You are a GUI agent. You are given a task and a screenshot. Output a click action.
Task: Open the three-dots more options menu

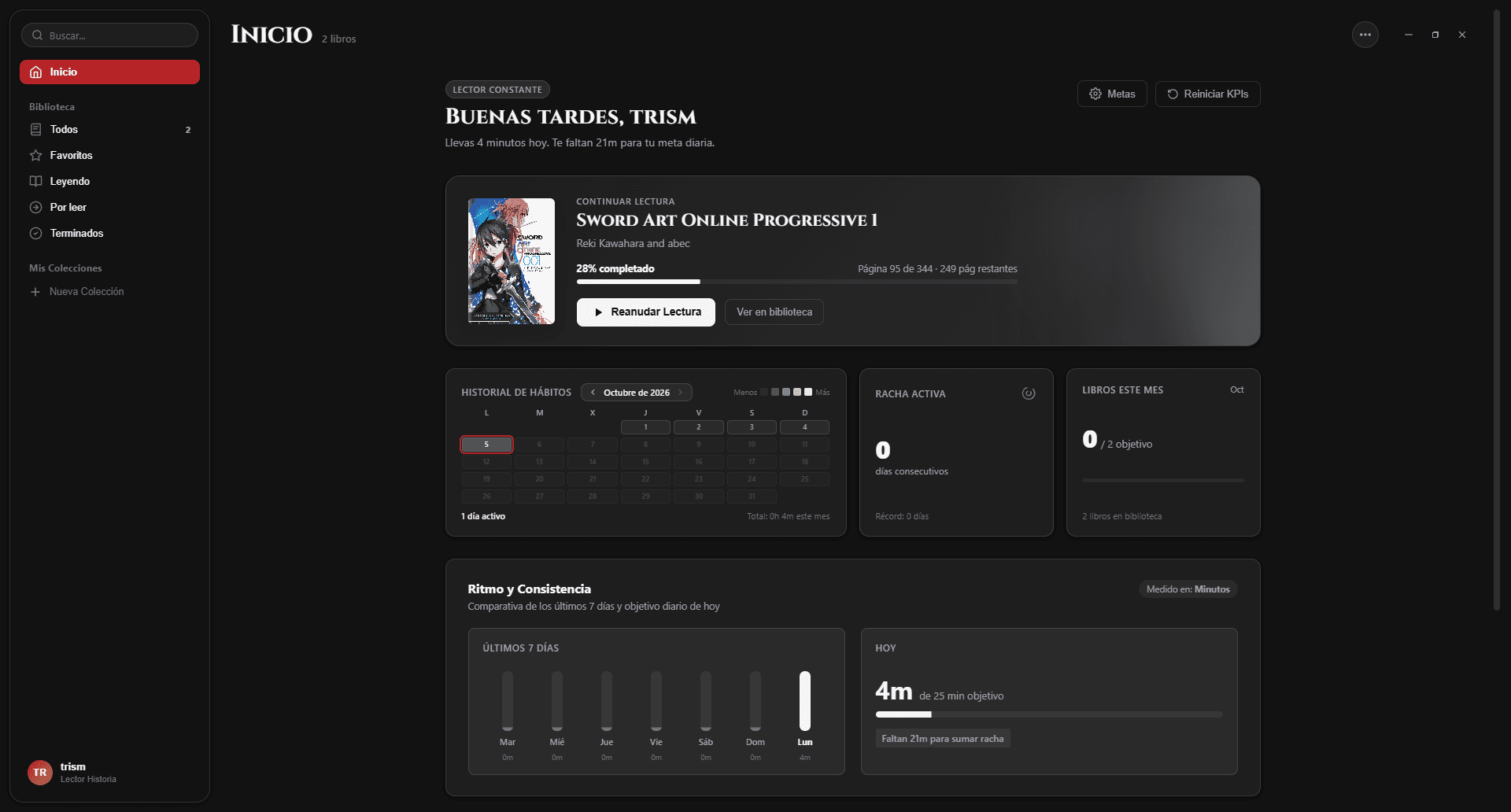pos(1365,35)
